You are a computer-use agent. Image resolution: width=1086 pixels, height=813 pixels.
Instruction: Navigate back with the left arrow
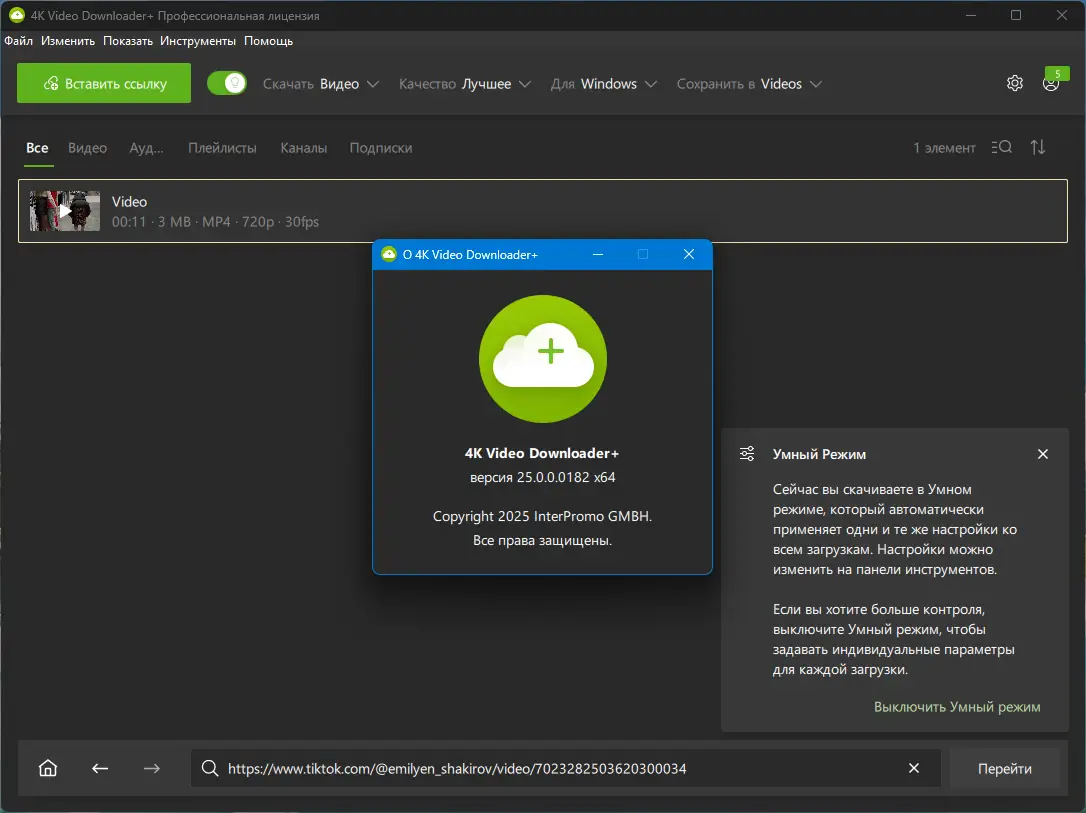click(x=100, y=768)
